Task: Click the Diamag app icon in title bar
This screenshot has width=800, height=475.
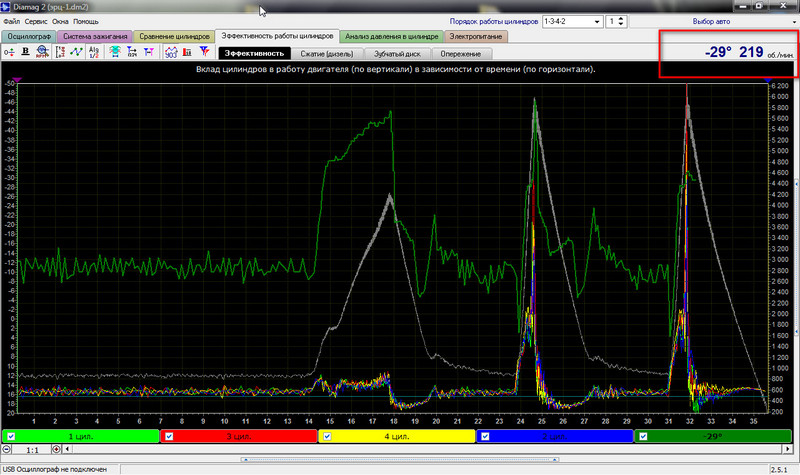Action: click(5, 6)
